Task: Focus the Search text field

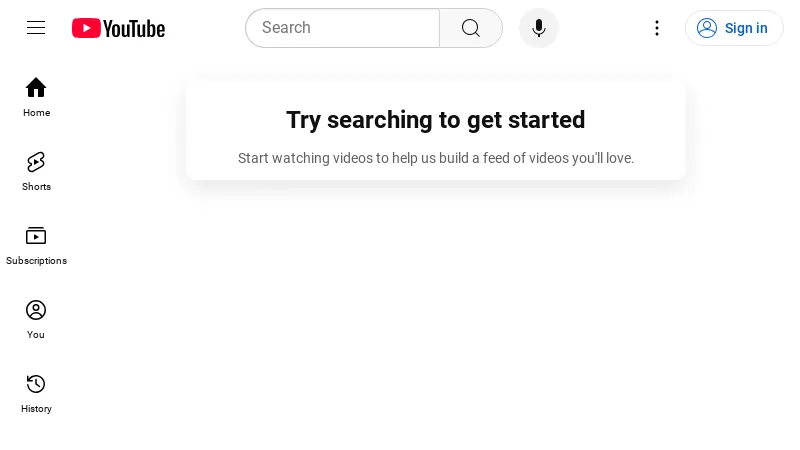Action: (342, 28)
